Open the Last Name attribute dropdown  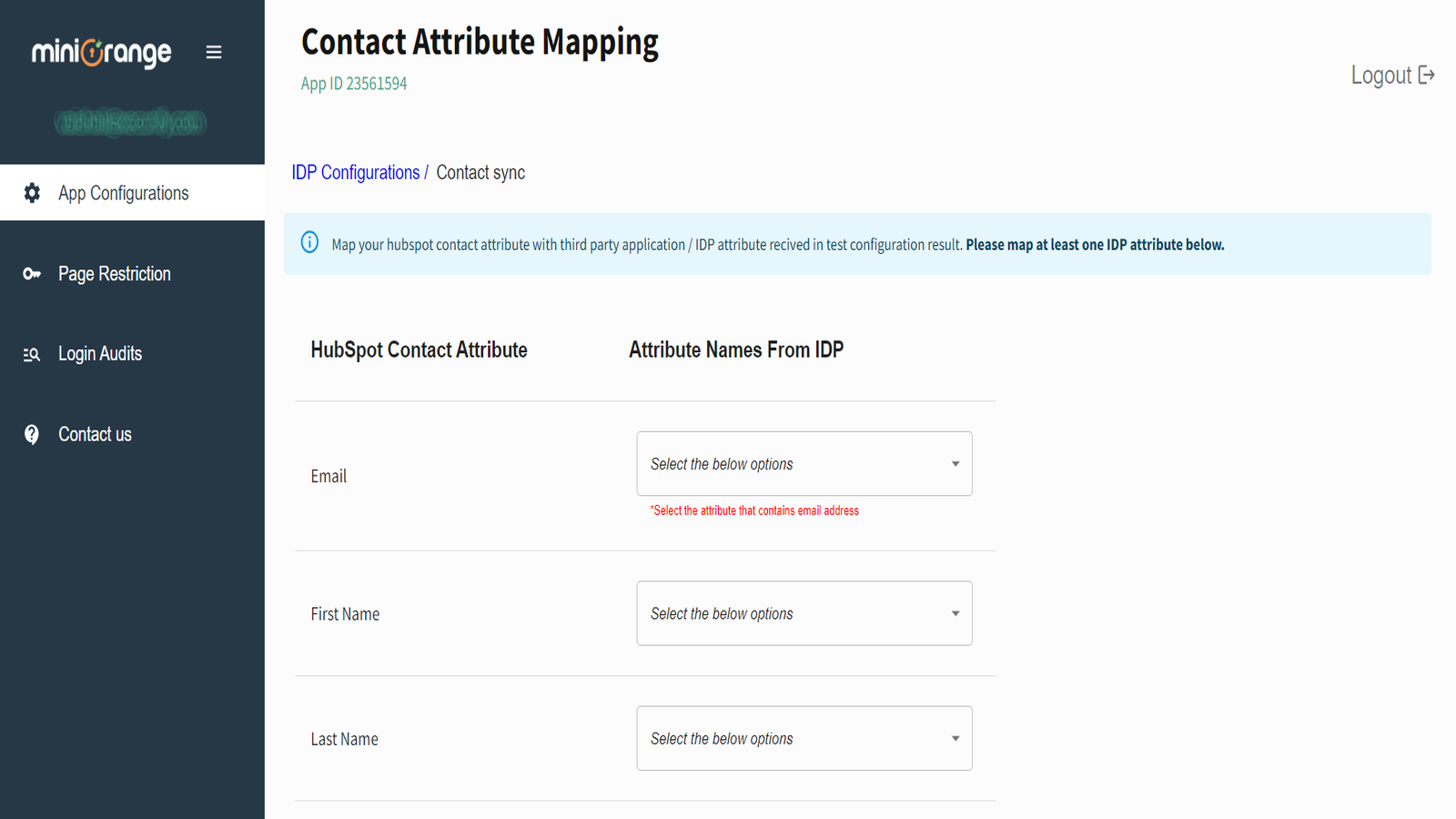point(804,738)
